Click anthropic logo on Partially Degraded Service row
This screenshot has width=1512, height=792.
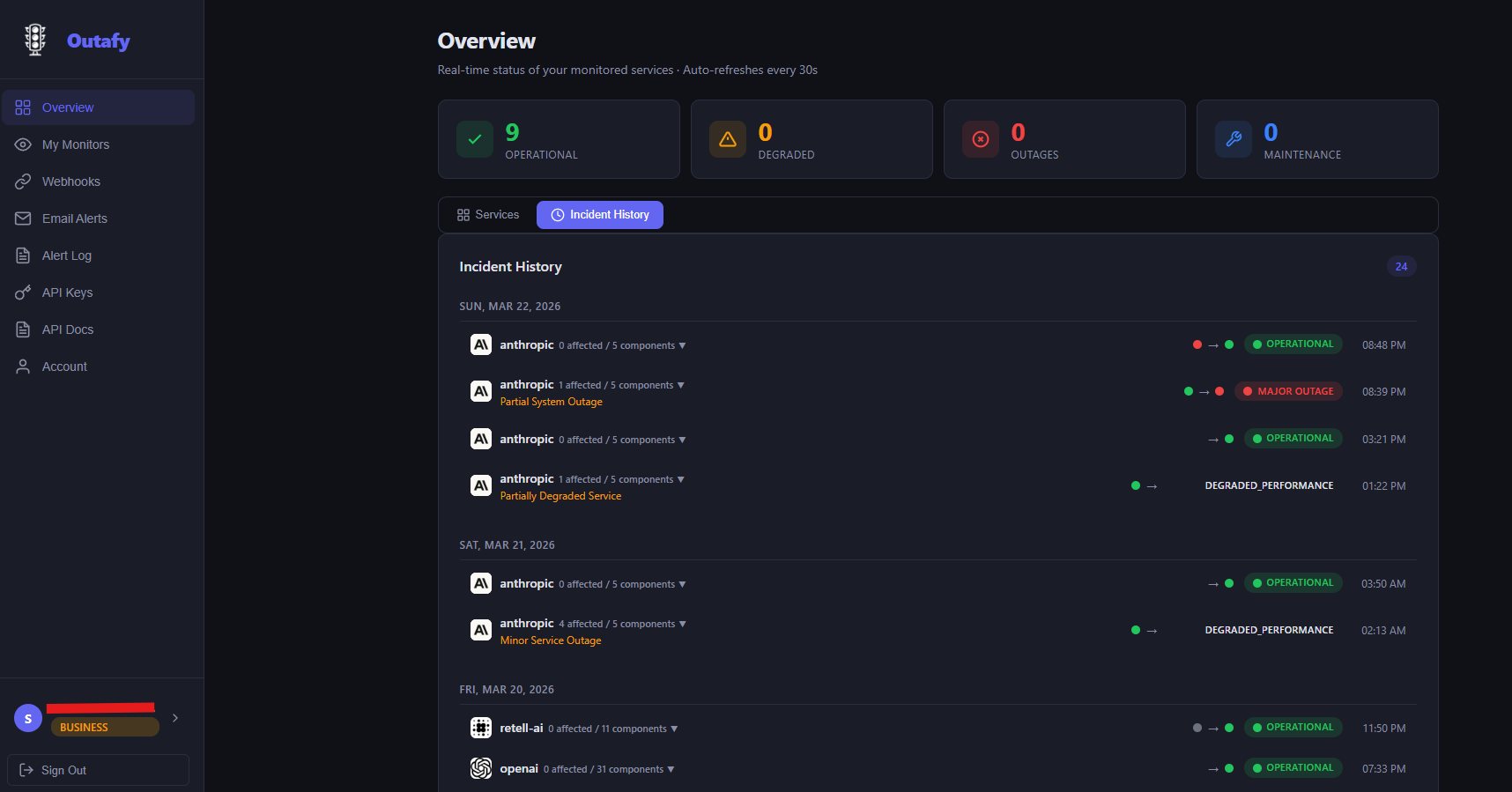[481, 485]
